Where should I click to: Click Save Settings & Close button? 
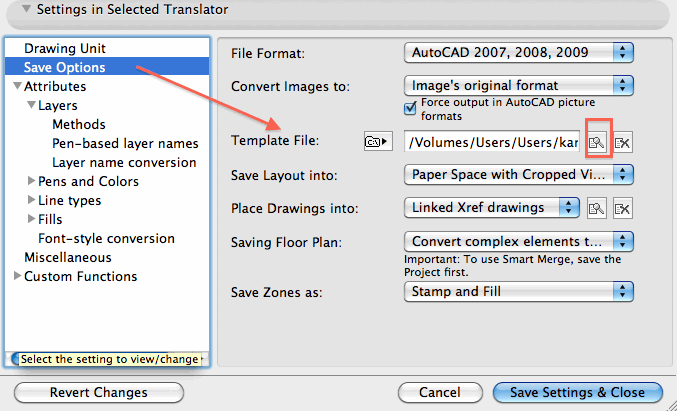tap(578, 392)
